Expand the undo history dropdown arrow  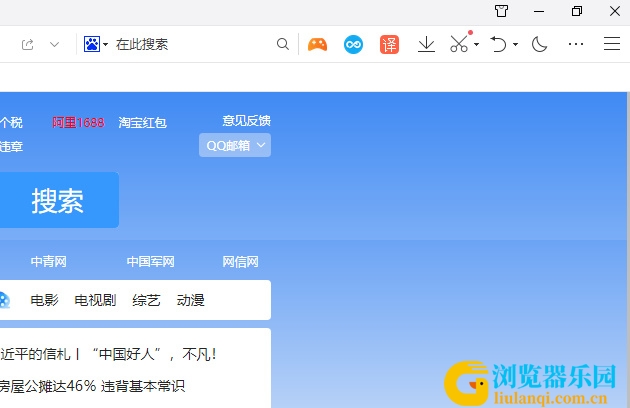pyautogui.click(x=515, y=44)
